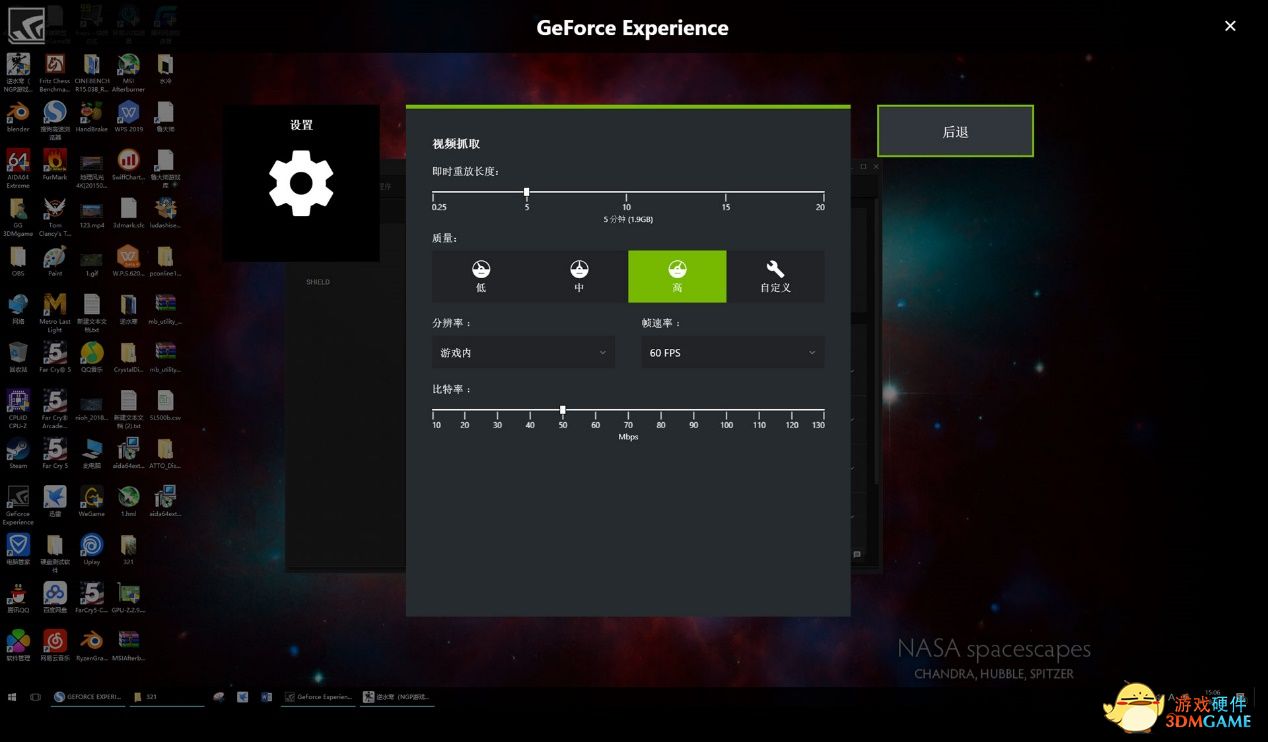Click the Task View taskbar button
The image size is (1268, 742).
[35, 696]
